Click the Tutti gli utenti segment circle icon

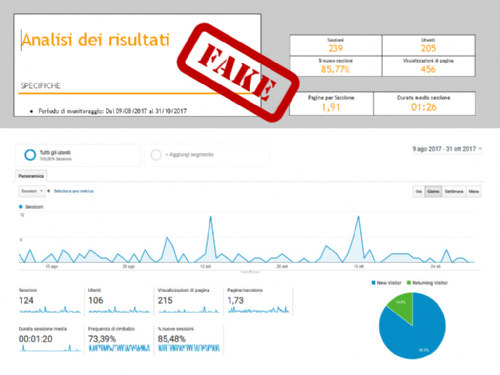pyautogui.click(x=30, y=155)
